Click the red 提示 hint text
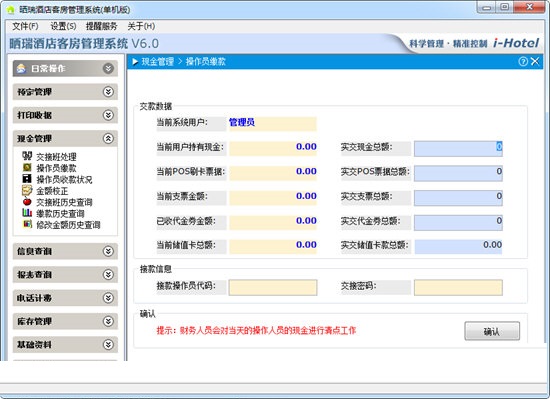This screenshot has height=399, width=550. [256, 330]
